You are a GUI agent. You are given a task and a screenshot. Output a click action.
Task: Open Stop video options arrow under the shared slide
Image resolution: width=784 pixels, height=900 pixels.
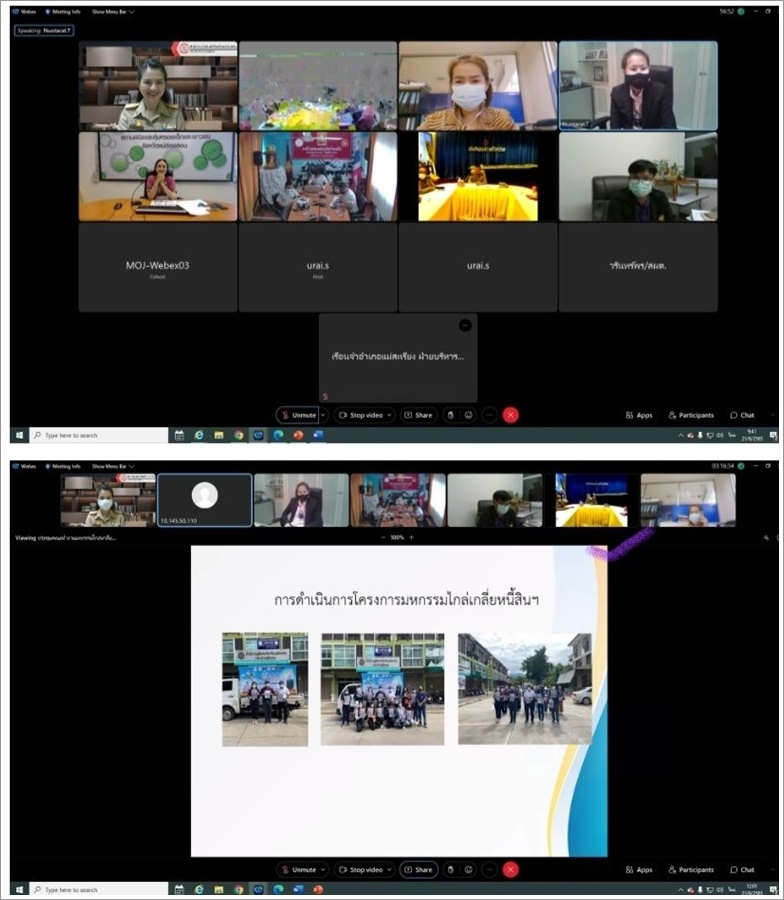389,870
